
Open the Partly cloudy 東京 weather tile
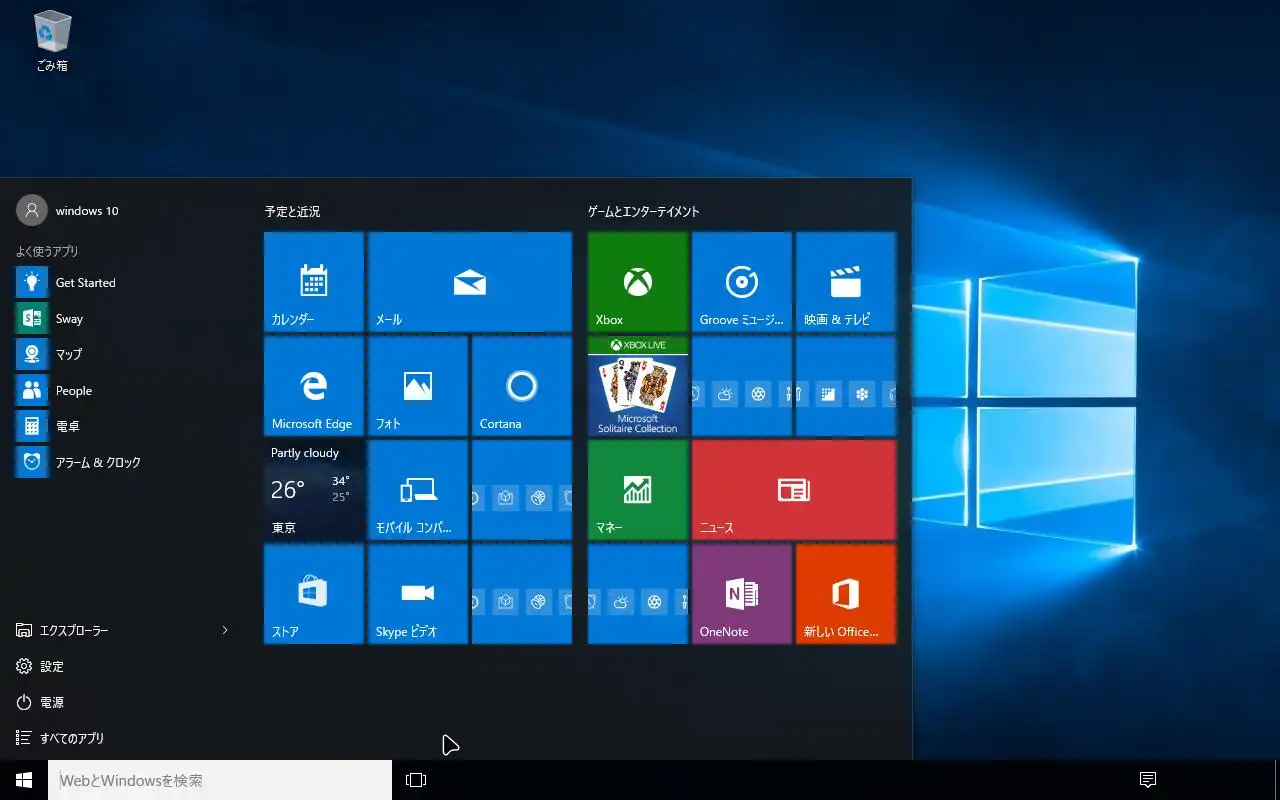point(314,490)
